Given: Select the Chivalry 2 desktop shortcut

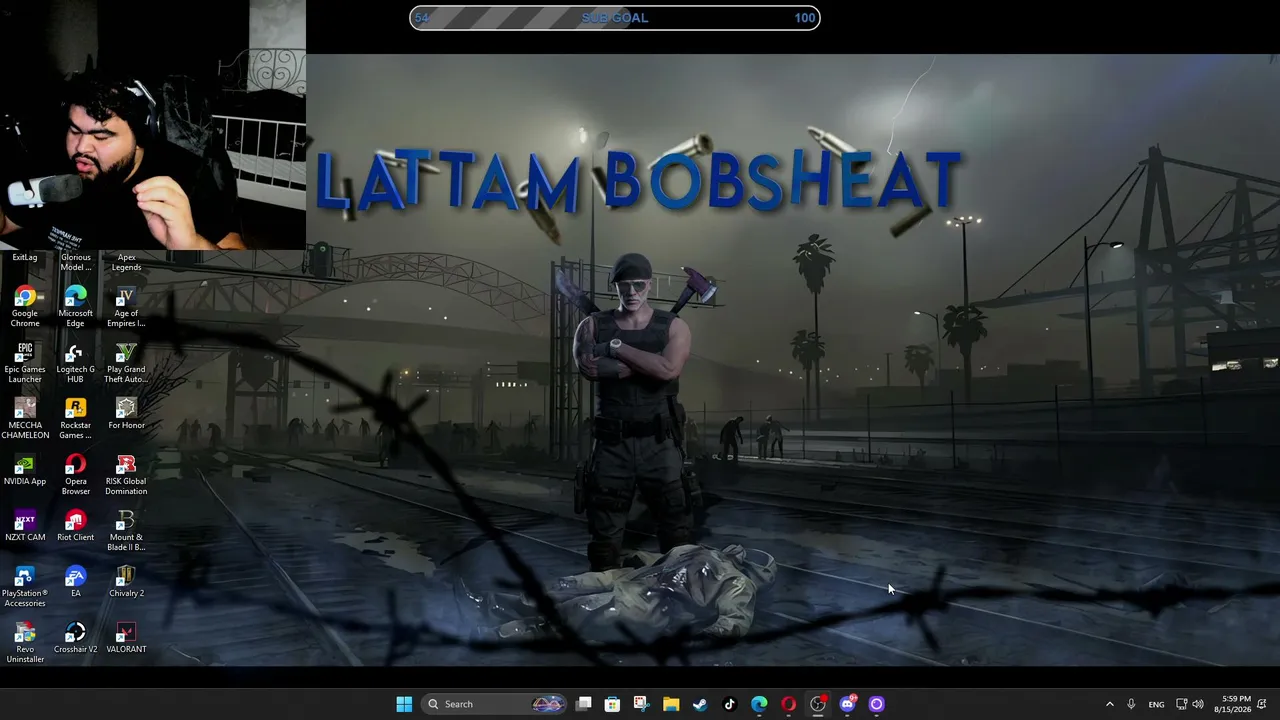Looking at the screenshot, I should [x=126, y=581].
